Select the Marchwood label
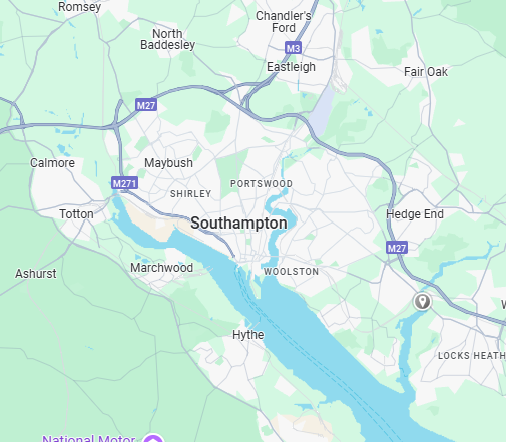Viewport: 506px width, 442px height. pos(162,268)
